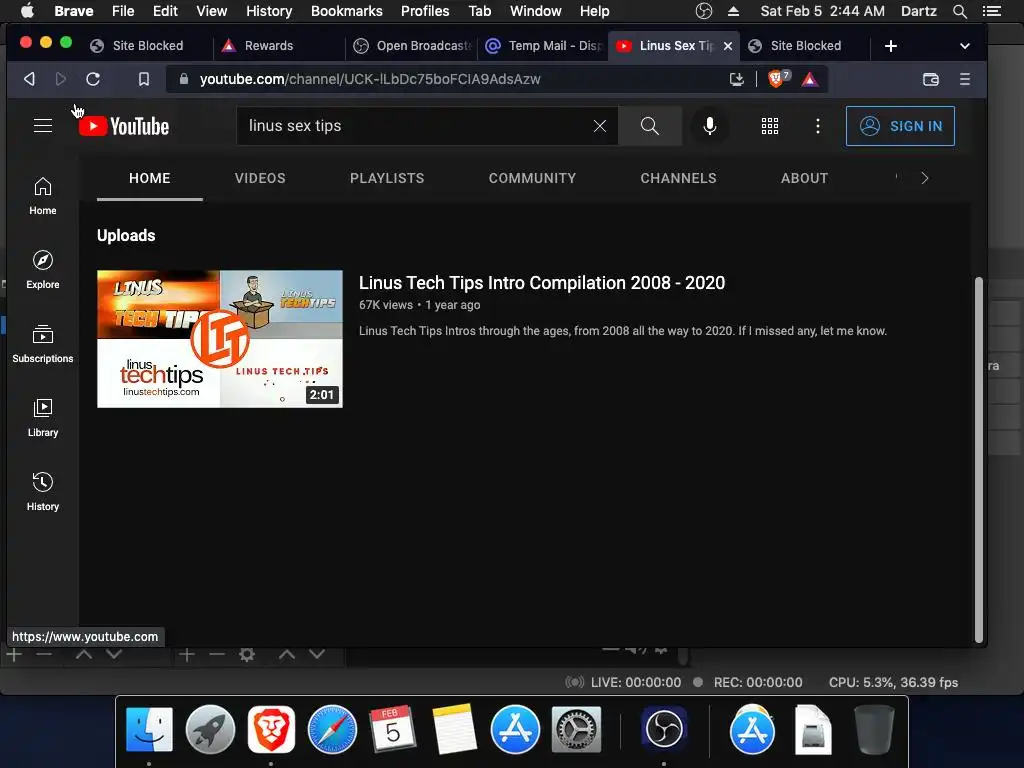1024x768 pixels.
Task: Open Subscriptions in sidebar
Action: point(42,344)
